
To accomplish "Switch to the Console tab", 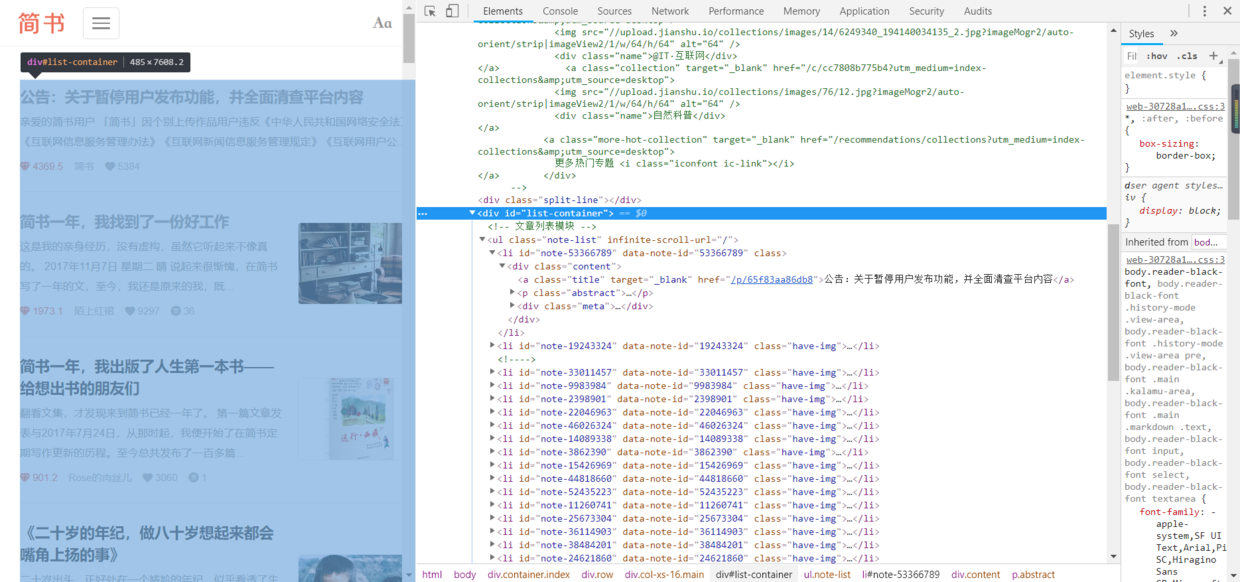I will click(560, 11).
